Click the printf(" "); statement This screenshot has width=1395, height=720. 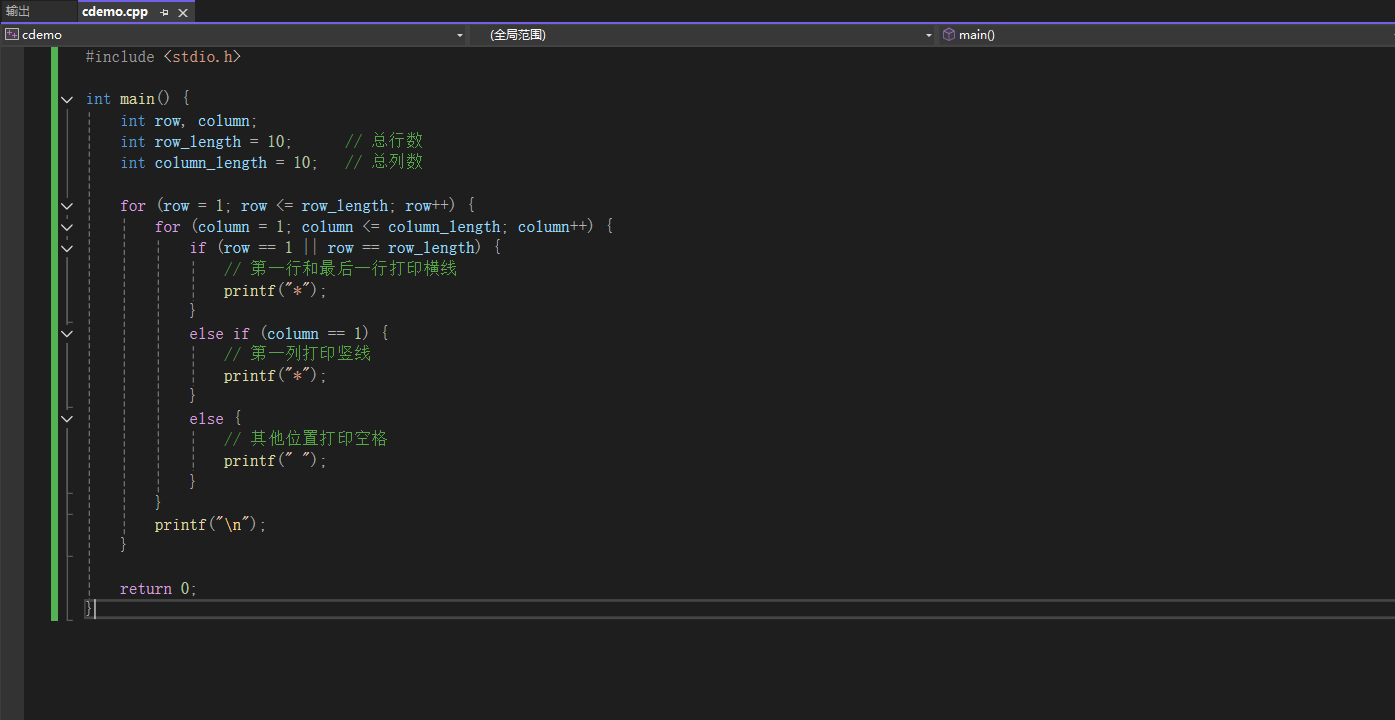(x=275, y=461)
